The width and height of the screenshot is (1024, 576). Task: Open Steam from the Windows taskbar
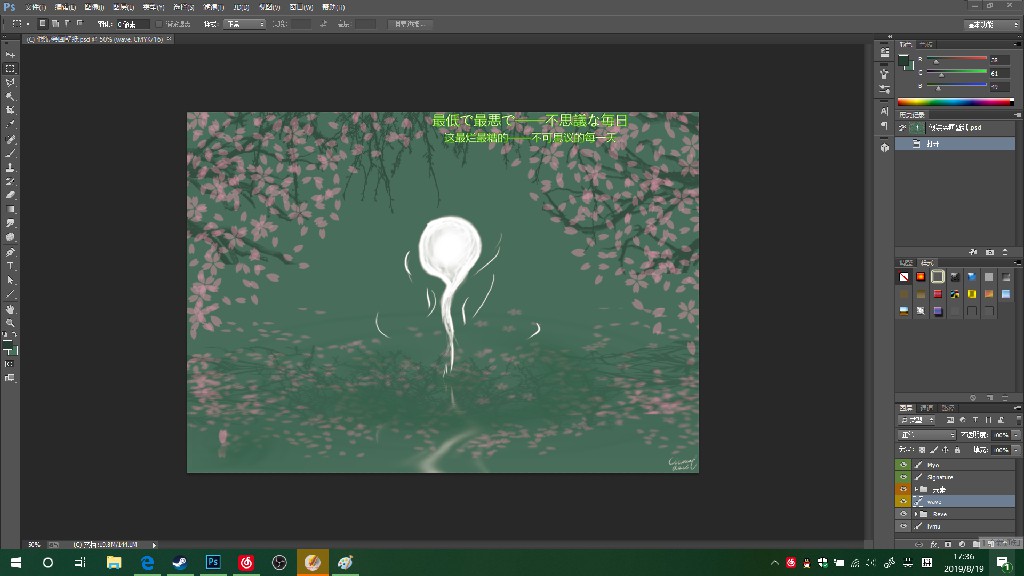[180, 563]
